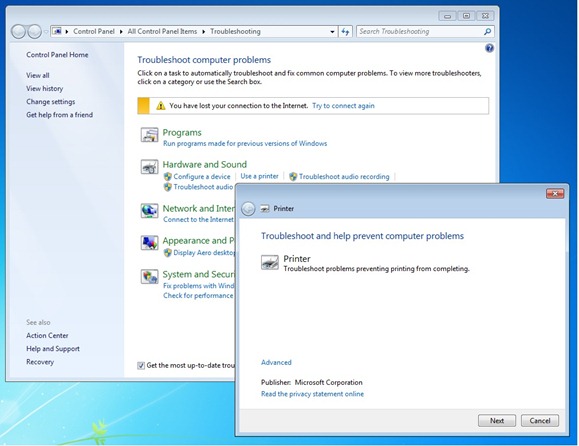Click Next in the Printer troubleshooter

tap(497, 421)
